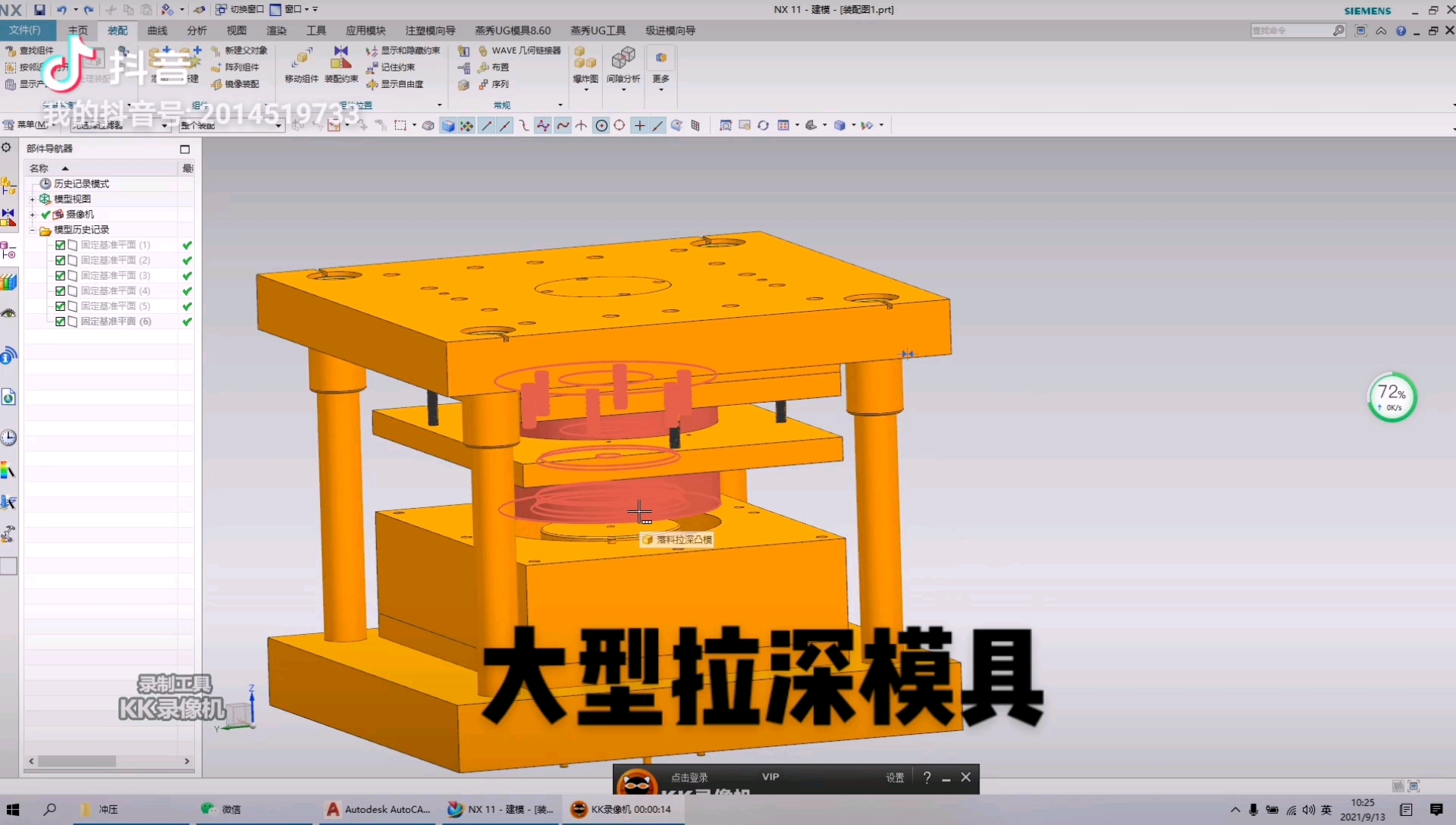Viewport: 1456px width, 825px height.
Task: Click Mirror Assembly (镜像装配)
Action: (235, 84)
